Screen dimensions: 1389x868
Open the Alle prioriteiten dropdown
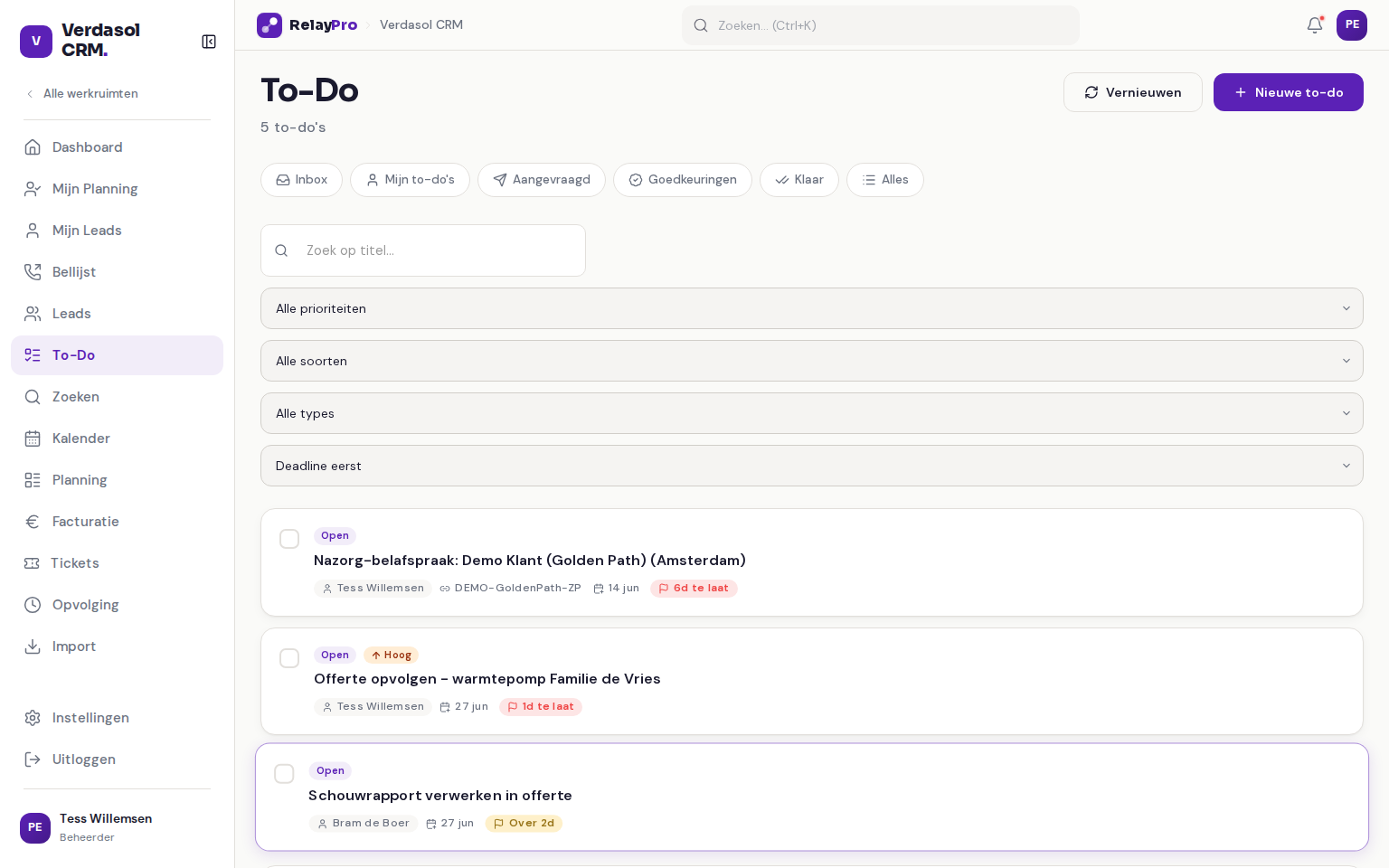point(812,308)
